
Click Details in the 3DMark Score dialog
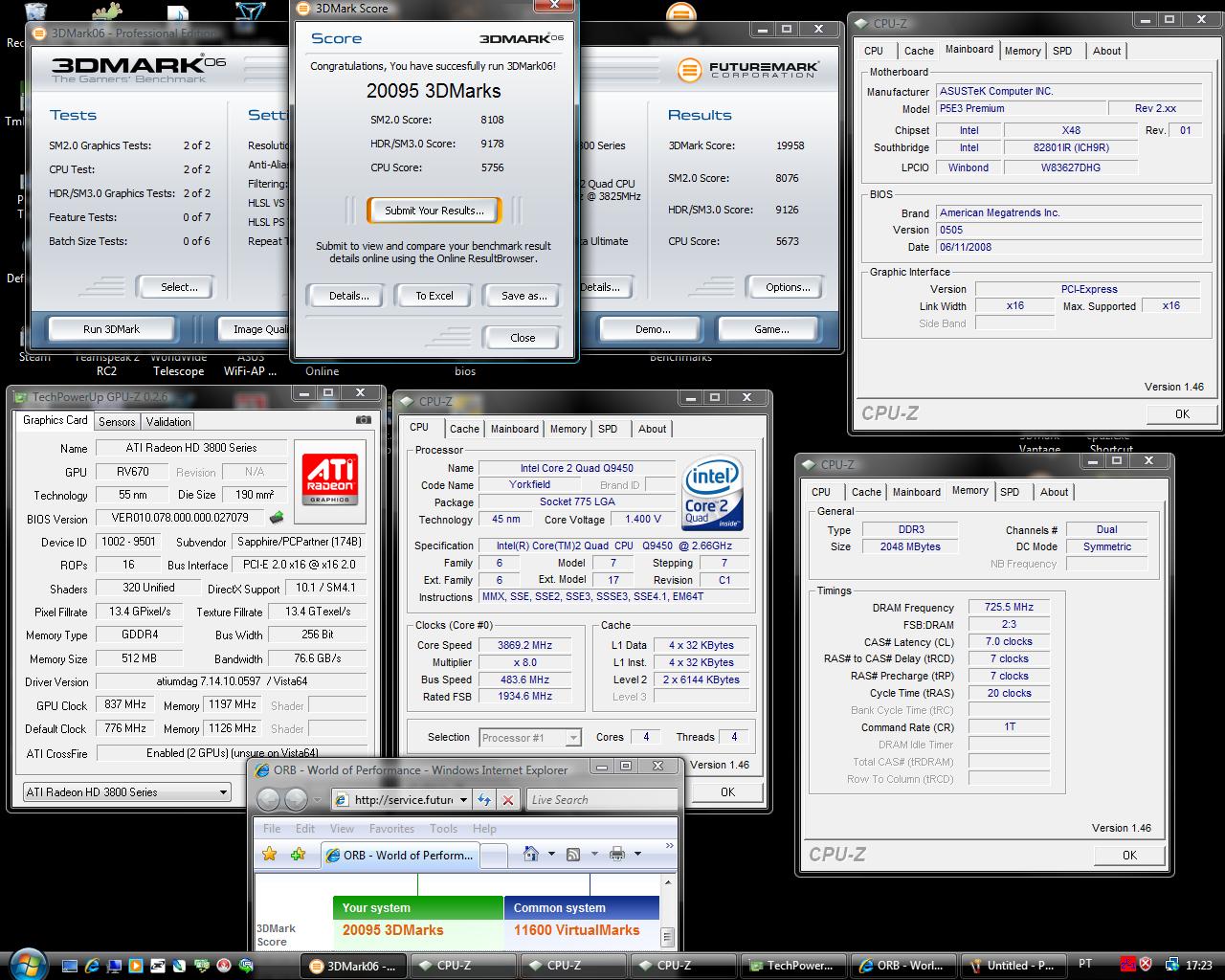[348, 296]
